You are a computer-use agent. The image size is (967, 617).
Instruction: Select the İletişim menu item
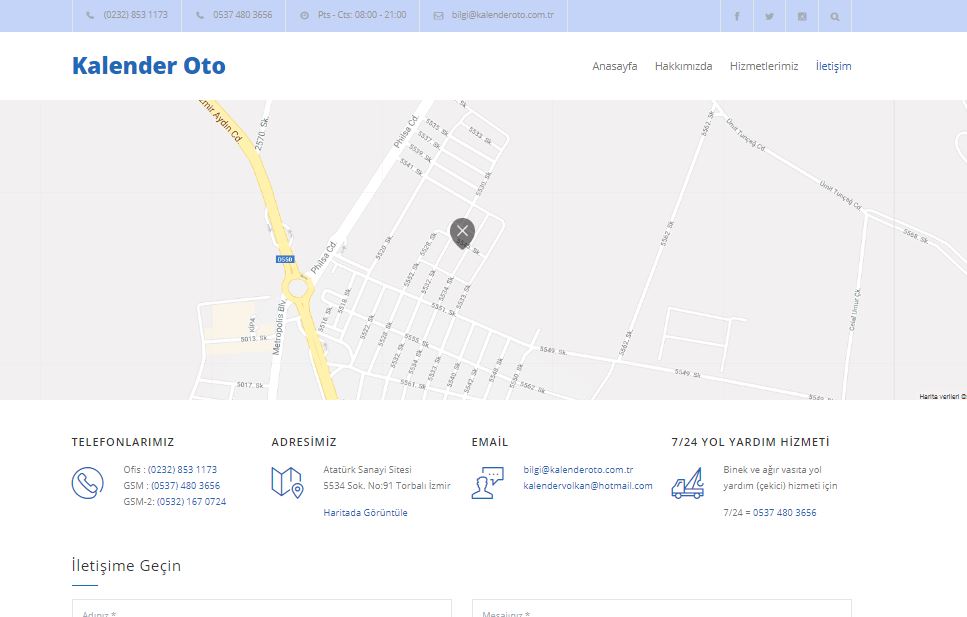pyautogui.click(x=833, y=66)
